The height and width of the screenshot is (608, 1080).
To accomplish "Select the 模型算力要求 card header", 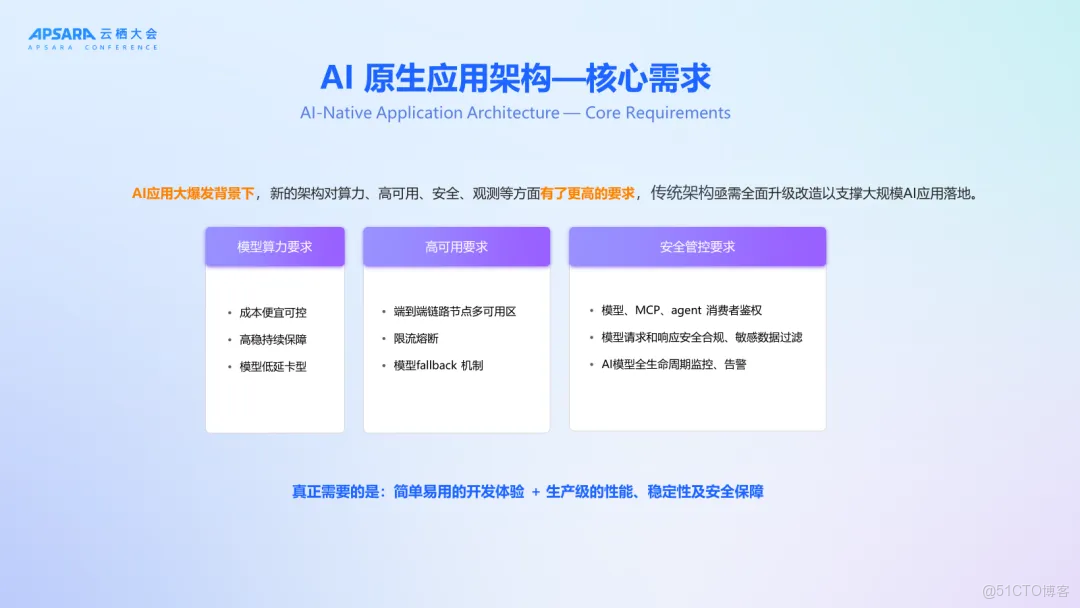I will tap(274, 246).
